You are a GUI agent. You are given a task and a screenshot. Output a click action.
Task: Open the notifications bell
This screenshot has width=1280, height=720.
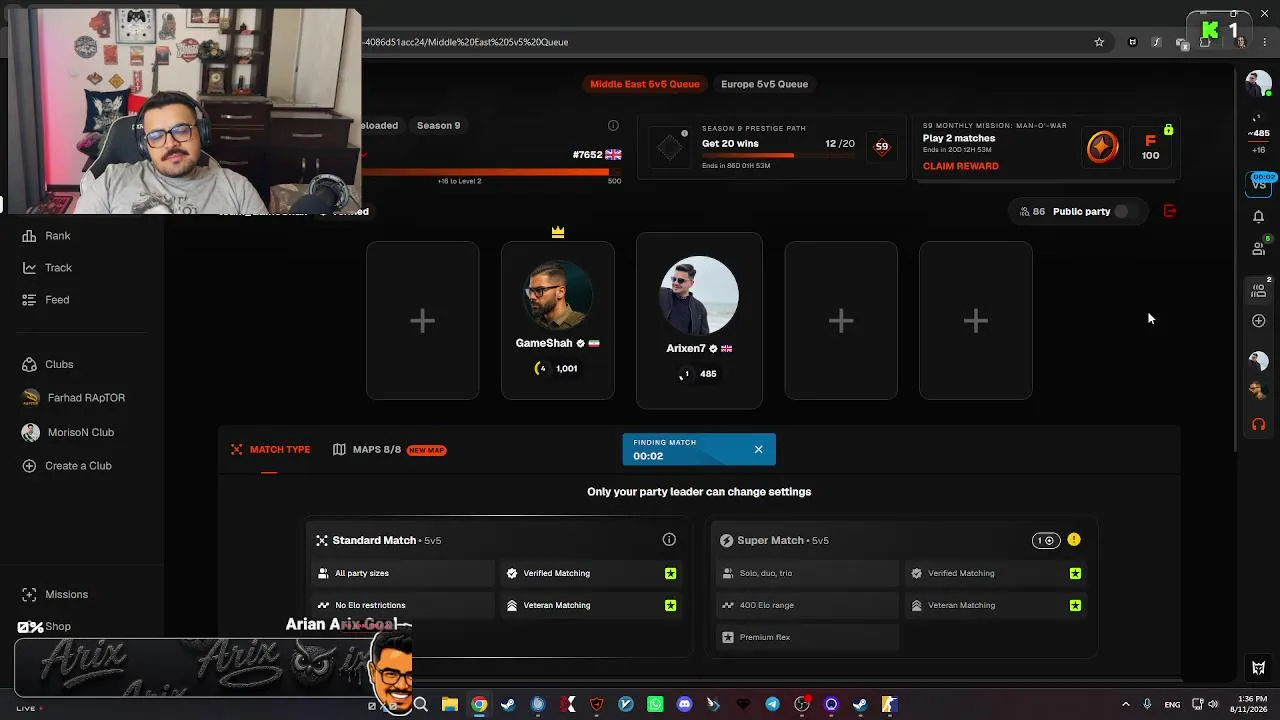(1258, 217)
